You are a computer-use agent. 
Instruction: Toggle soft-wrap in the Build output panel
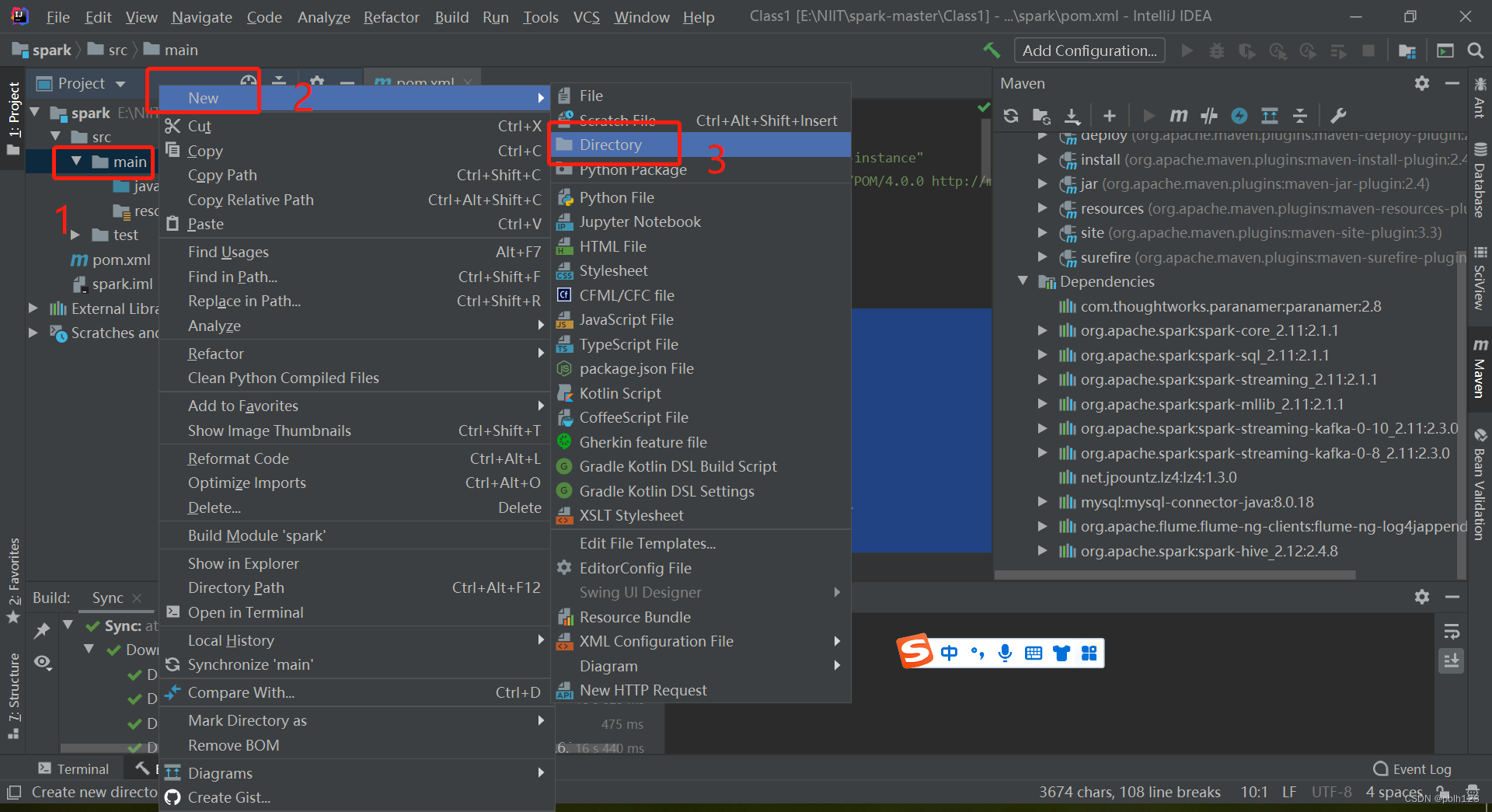coord(1452,631)
